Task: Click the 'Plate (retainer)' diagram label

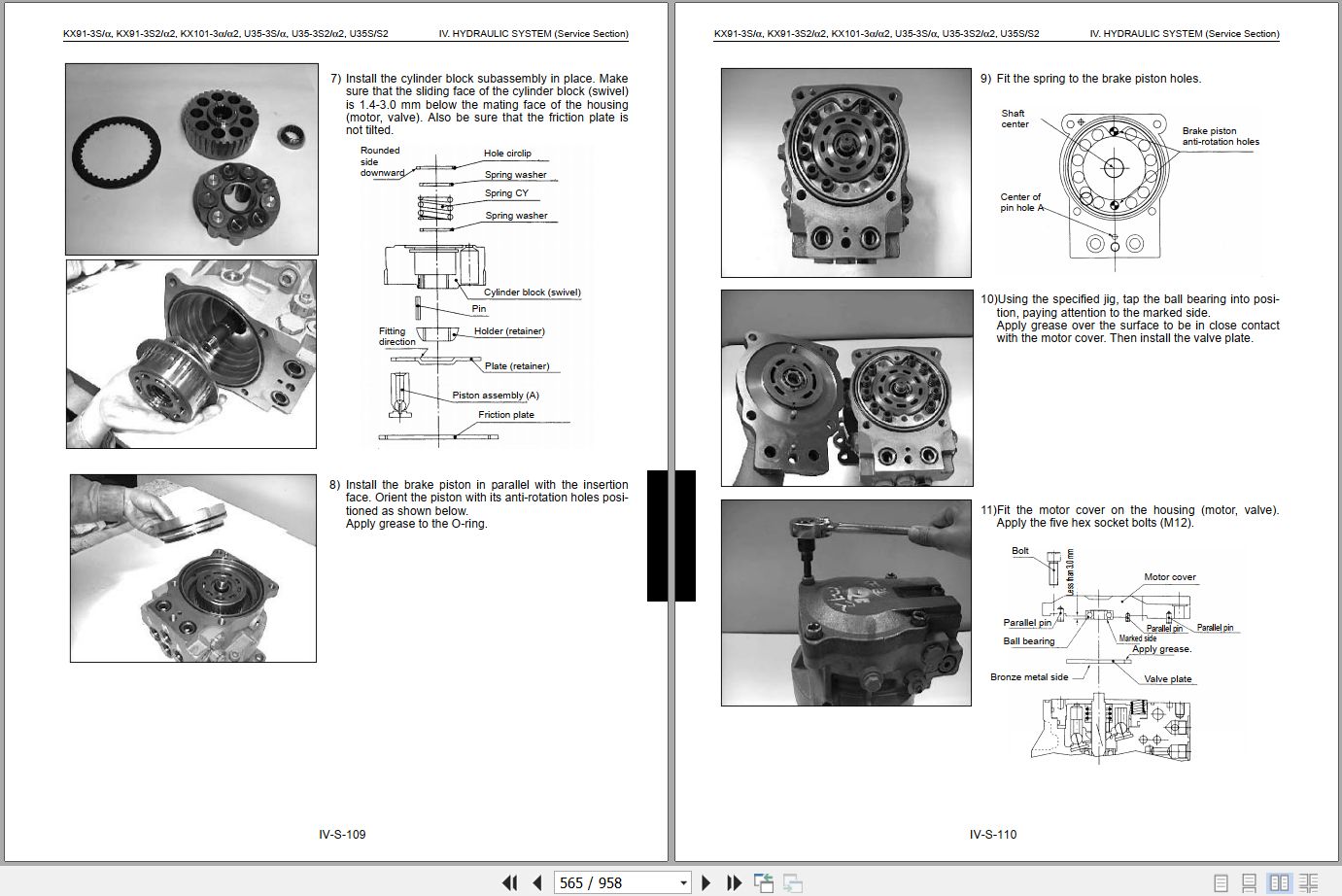Action: [x=517, y=366]
